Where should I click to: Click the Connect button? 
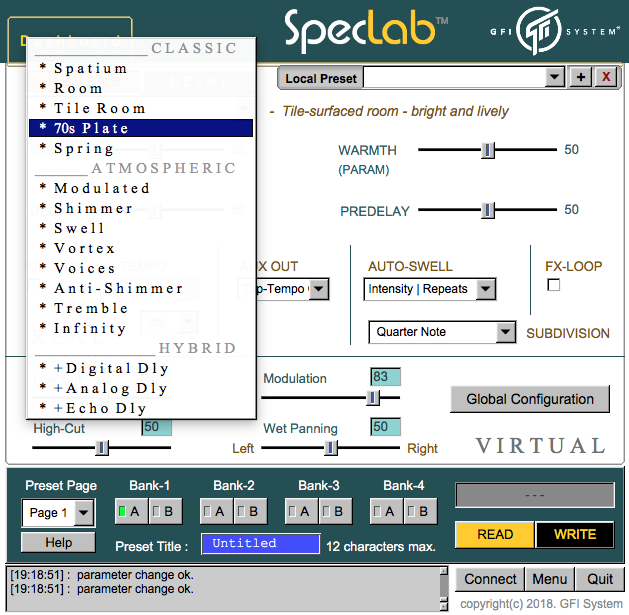coord(490,579)
